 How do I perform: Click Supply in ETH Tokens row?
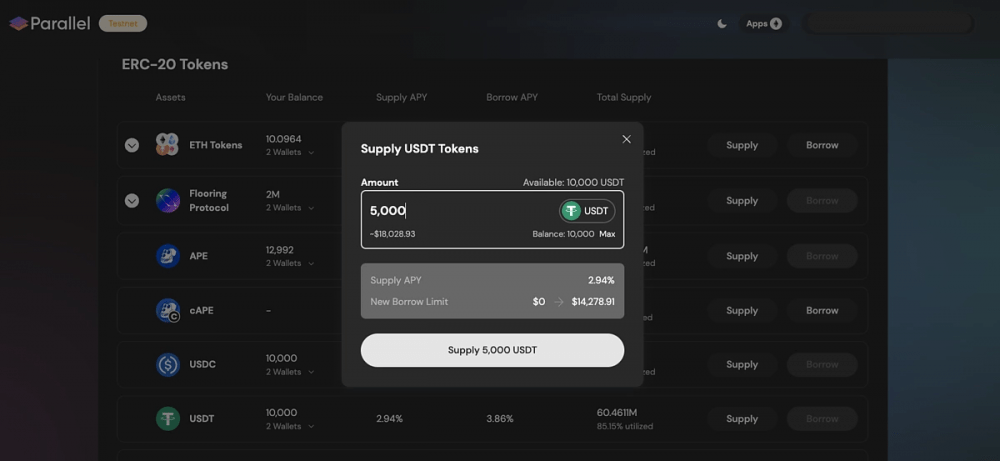742,145
